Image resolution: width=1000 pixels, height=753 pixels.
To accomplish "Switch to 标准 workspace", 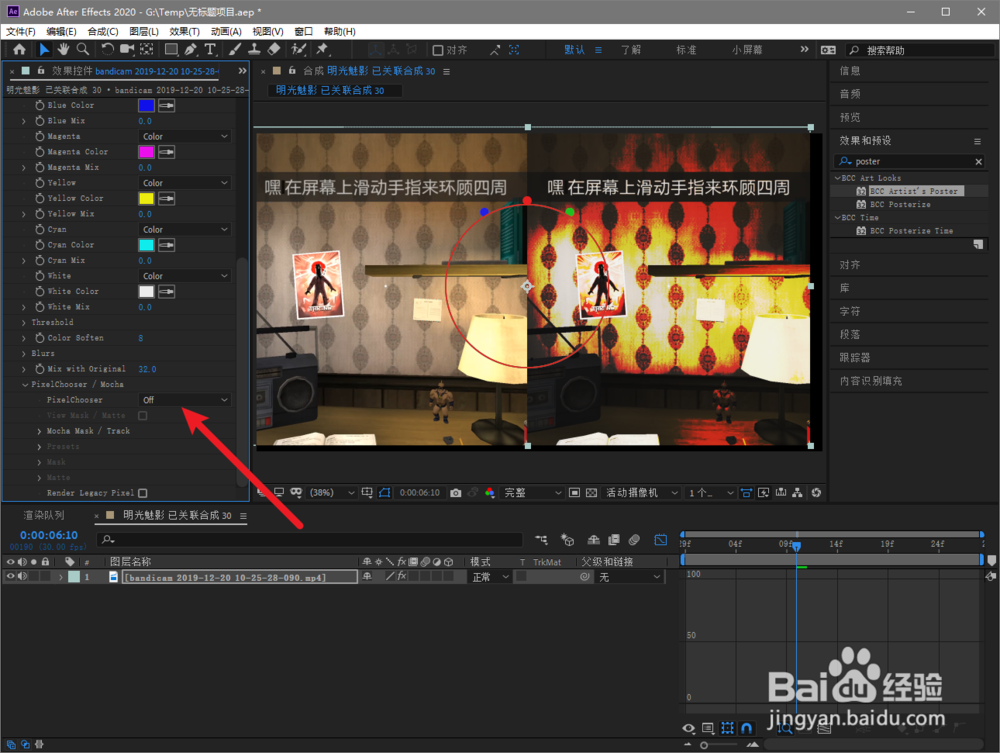I will [x=686, y=50].
